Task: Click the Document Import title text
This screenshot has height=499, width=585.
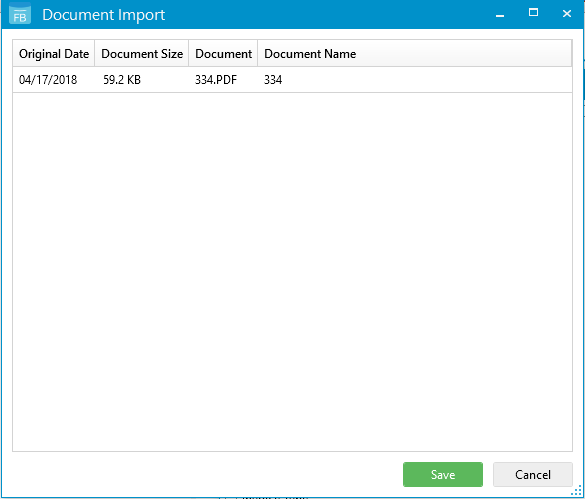Action: click(x=103, y=15)
